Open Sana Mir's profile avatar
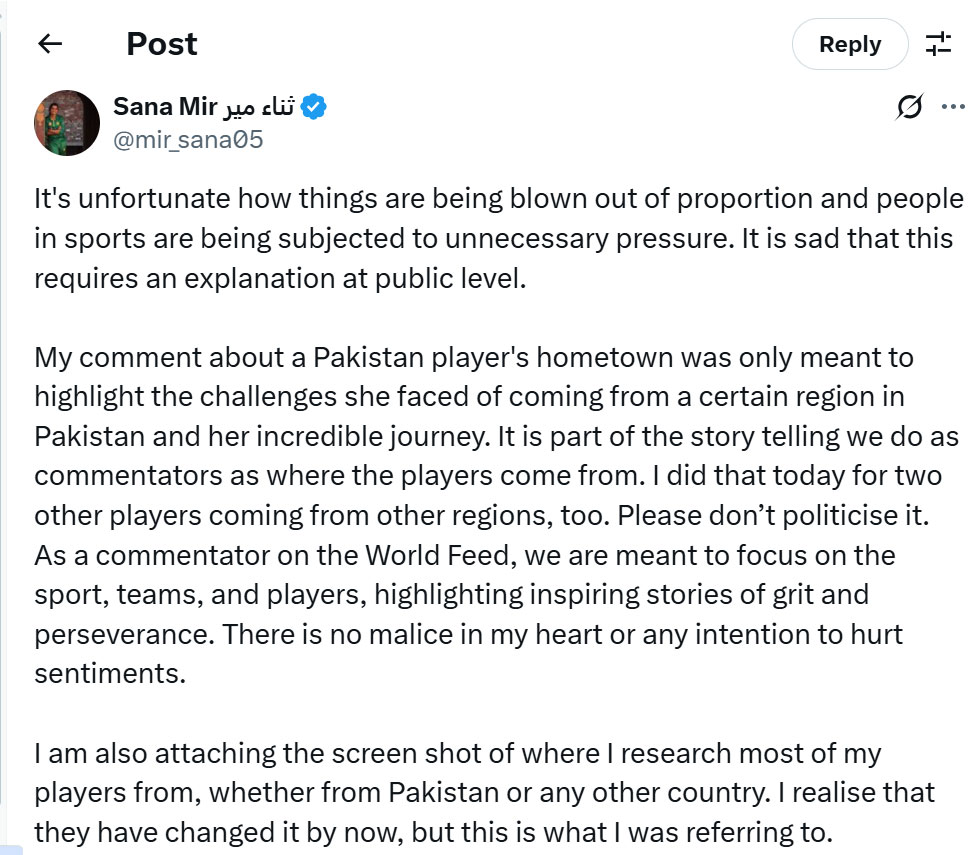The height and width of the screenshot is (855, 978). (x=67, y=122)
